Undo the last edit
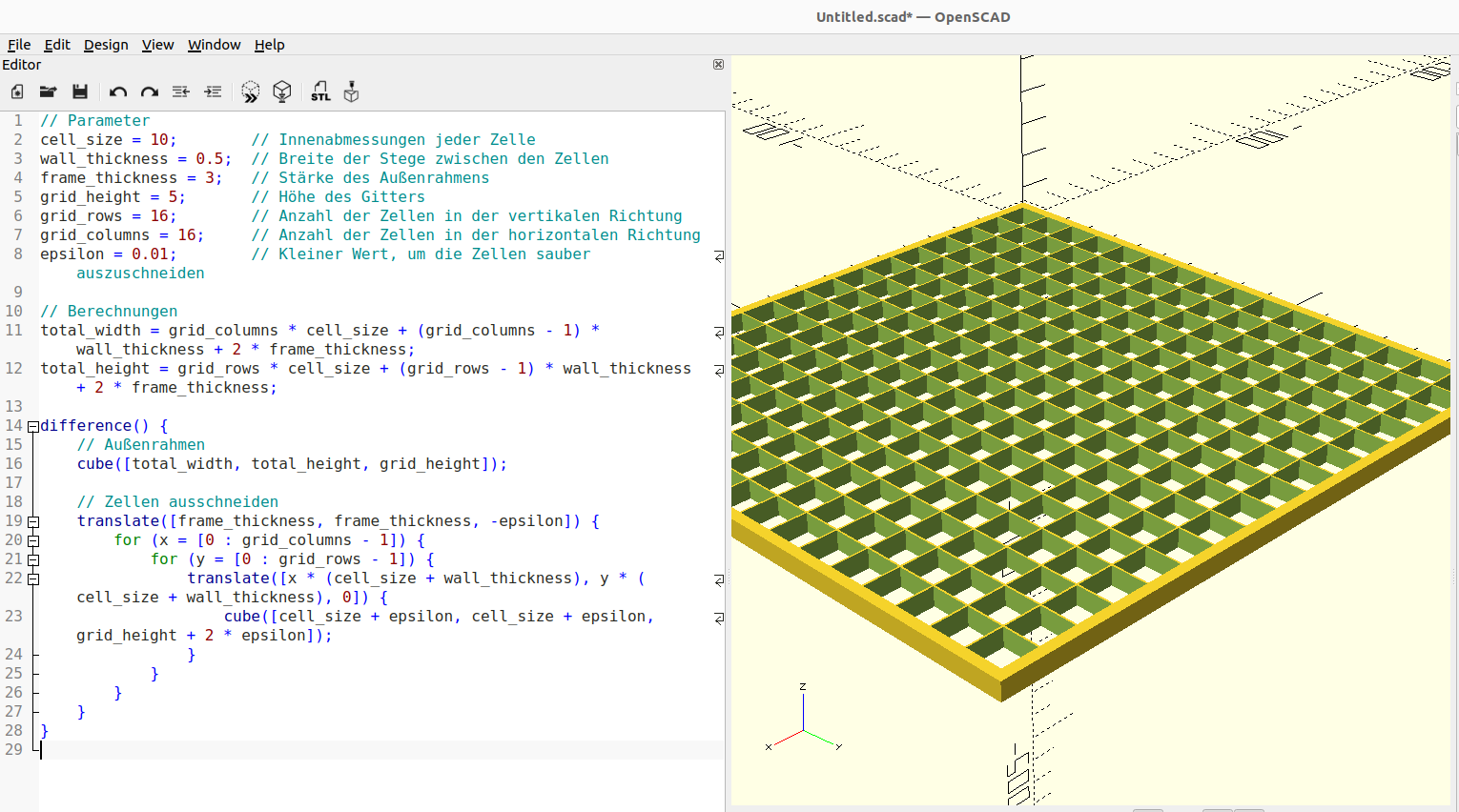 tap(116, 91)
